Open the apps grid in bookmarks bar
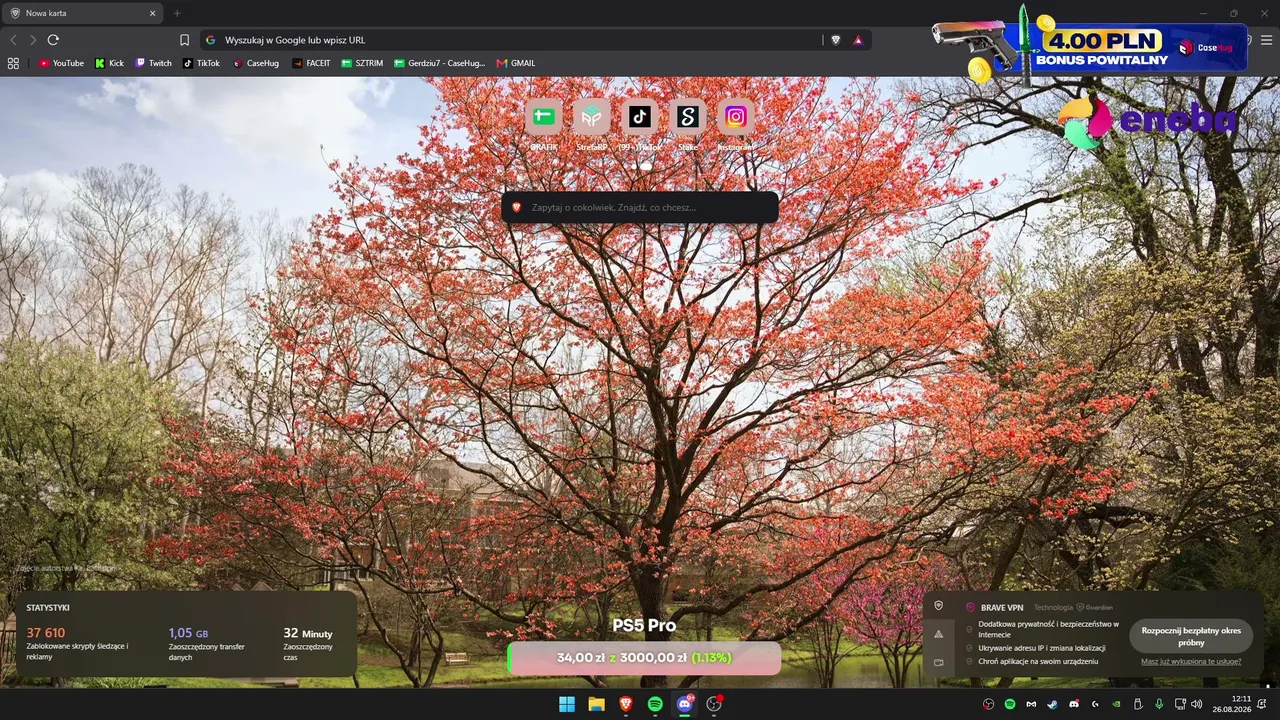 (x=13, y=63)
